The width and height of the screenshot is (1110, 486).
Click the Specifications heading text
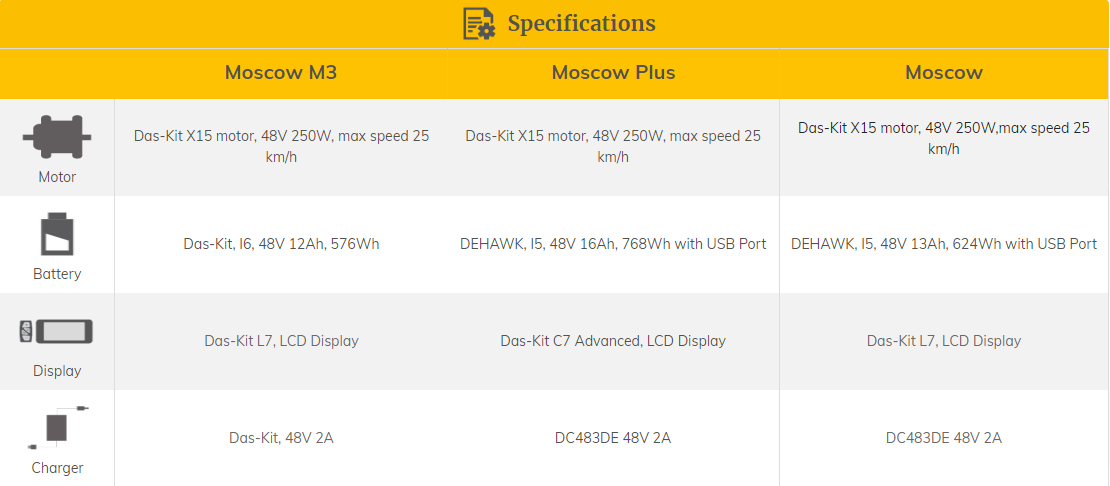[x=581, y=23]
